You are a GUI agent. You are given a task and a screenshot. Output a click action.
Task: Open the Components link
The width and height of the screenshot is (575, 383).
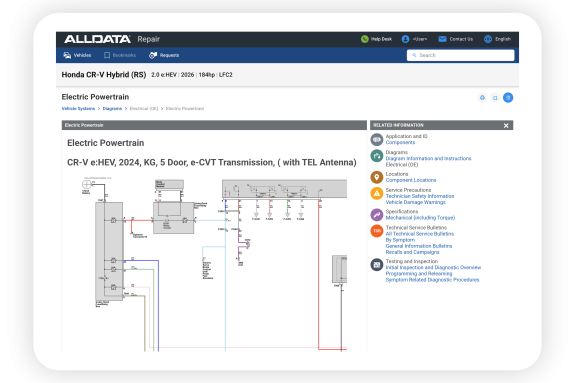pyautogui.click(x=400, y=142)
